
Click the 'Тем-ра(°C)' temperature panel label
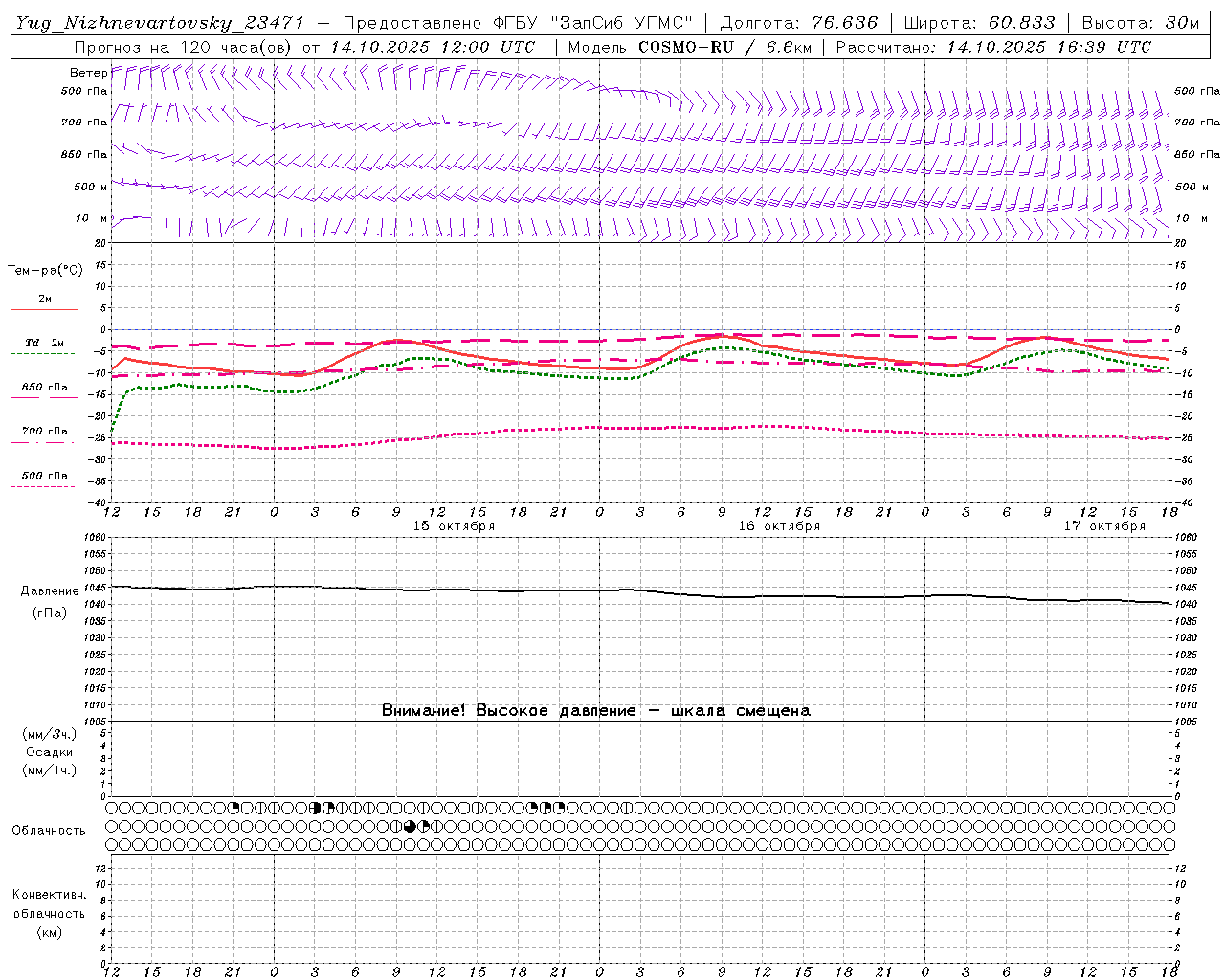tap(45, 271)
